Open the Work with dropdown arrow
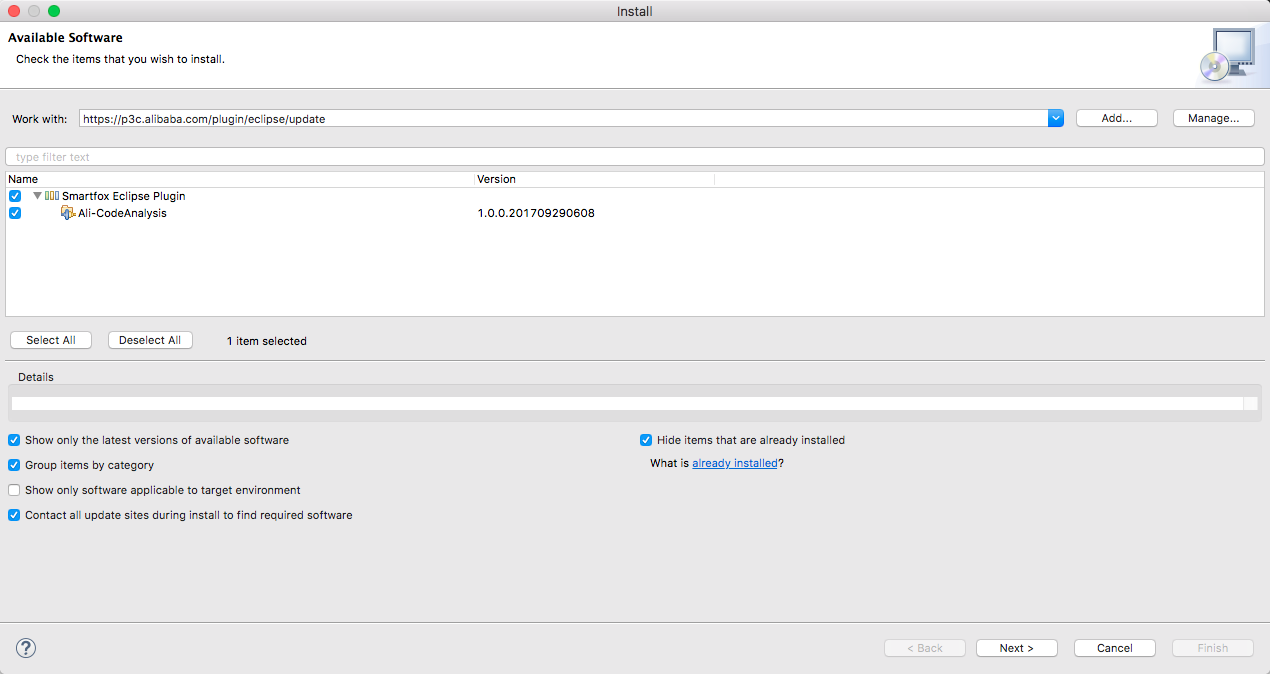This screenshot has width=1270, height=674. coord(1055,118)
